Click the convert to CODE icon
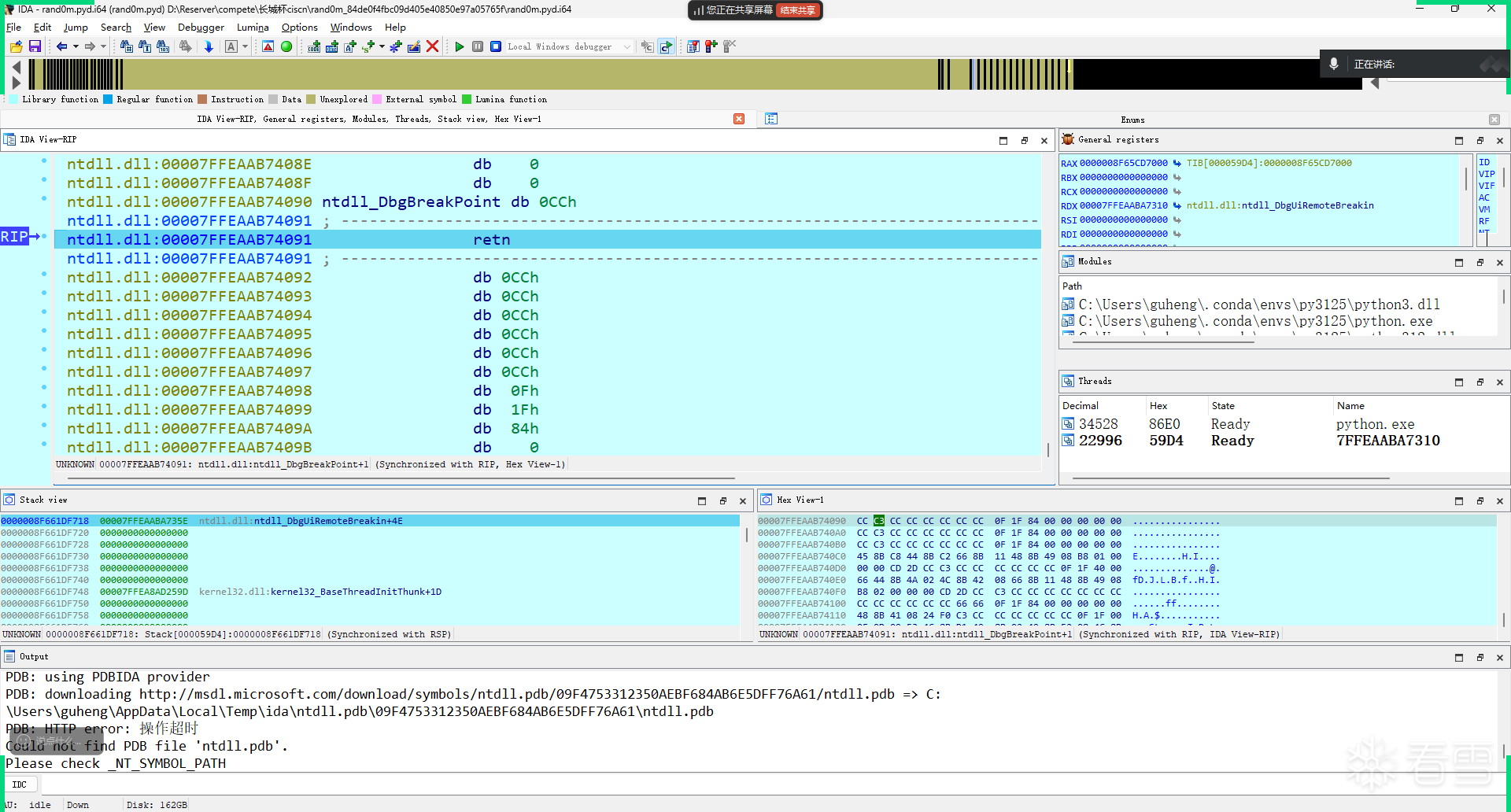The image size is (1511, 812). 314,47
